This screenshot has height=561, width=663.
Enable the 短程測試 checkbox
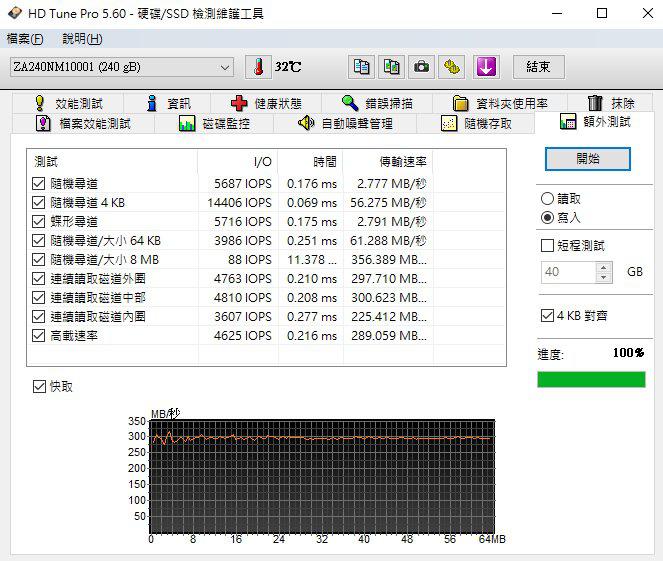coord(547,245)
